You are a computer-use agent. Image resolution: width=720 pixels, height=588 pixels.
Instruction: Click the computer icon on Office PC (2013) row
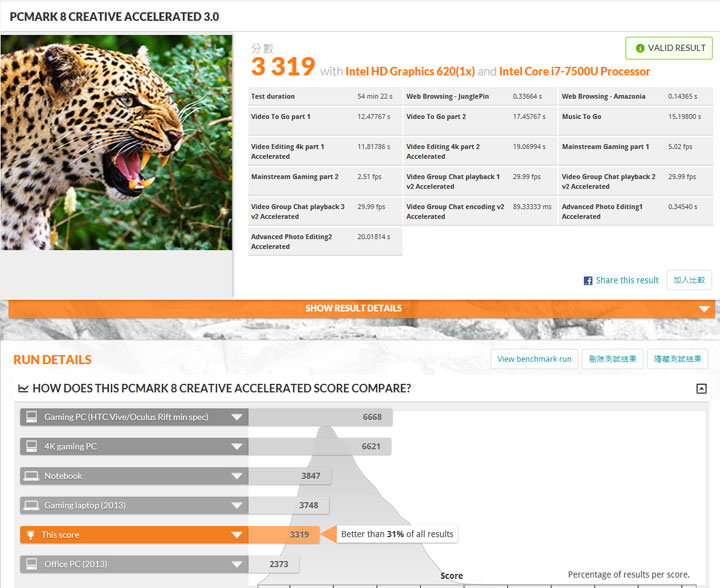pos(30,564)
